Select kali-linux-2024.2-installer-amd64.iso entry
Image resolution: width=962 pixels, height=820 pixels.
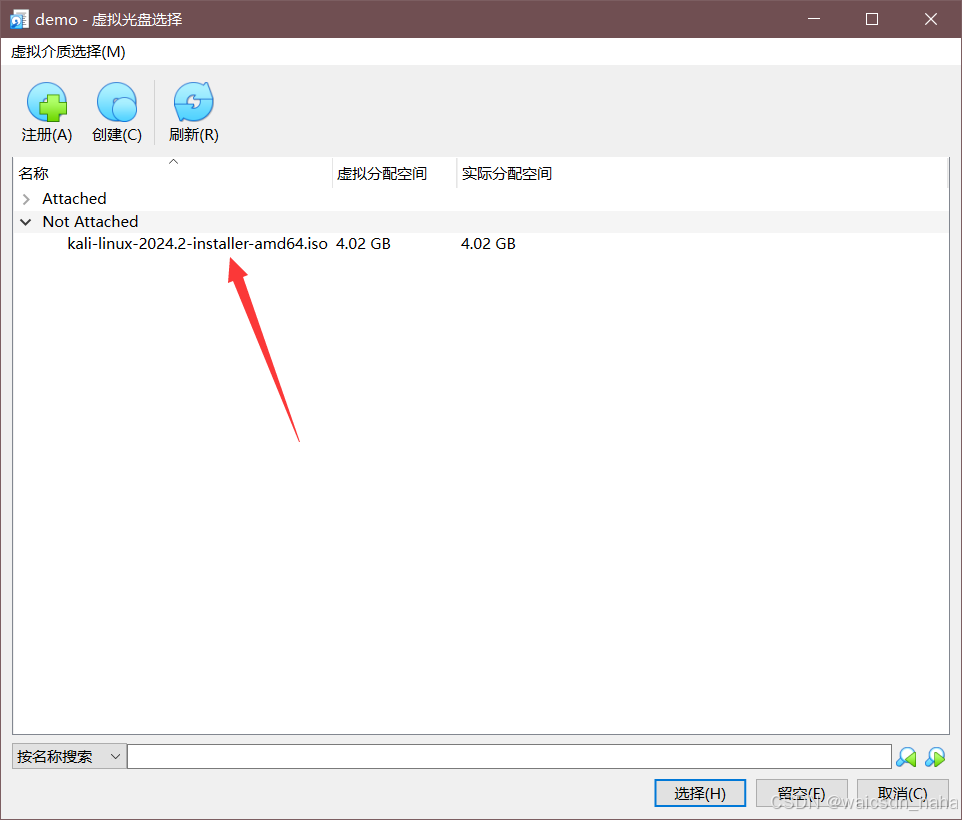(x=198, y=244)
